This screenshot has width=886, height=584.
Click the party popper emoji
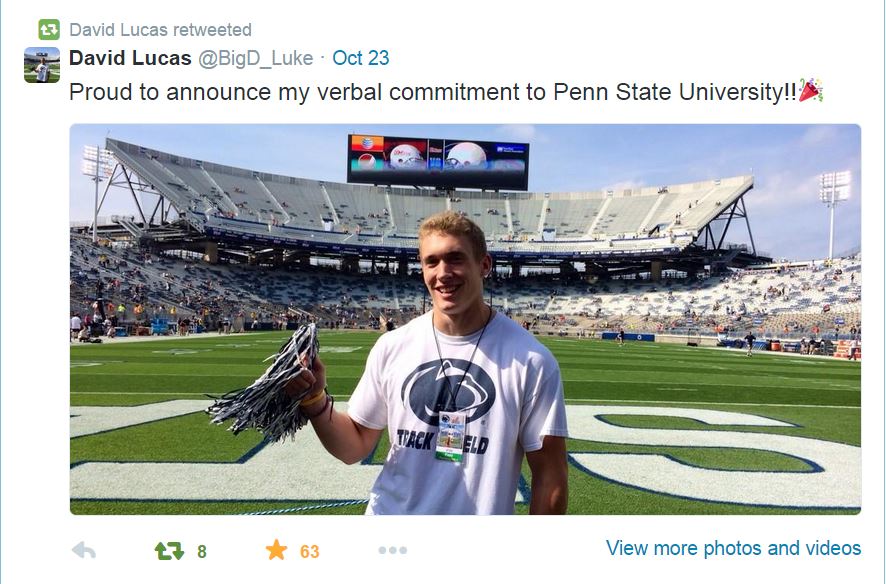click(810, 91)
